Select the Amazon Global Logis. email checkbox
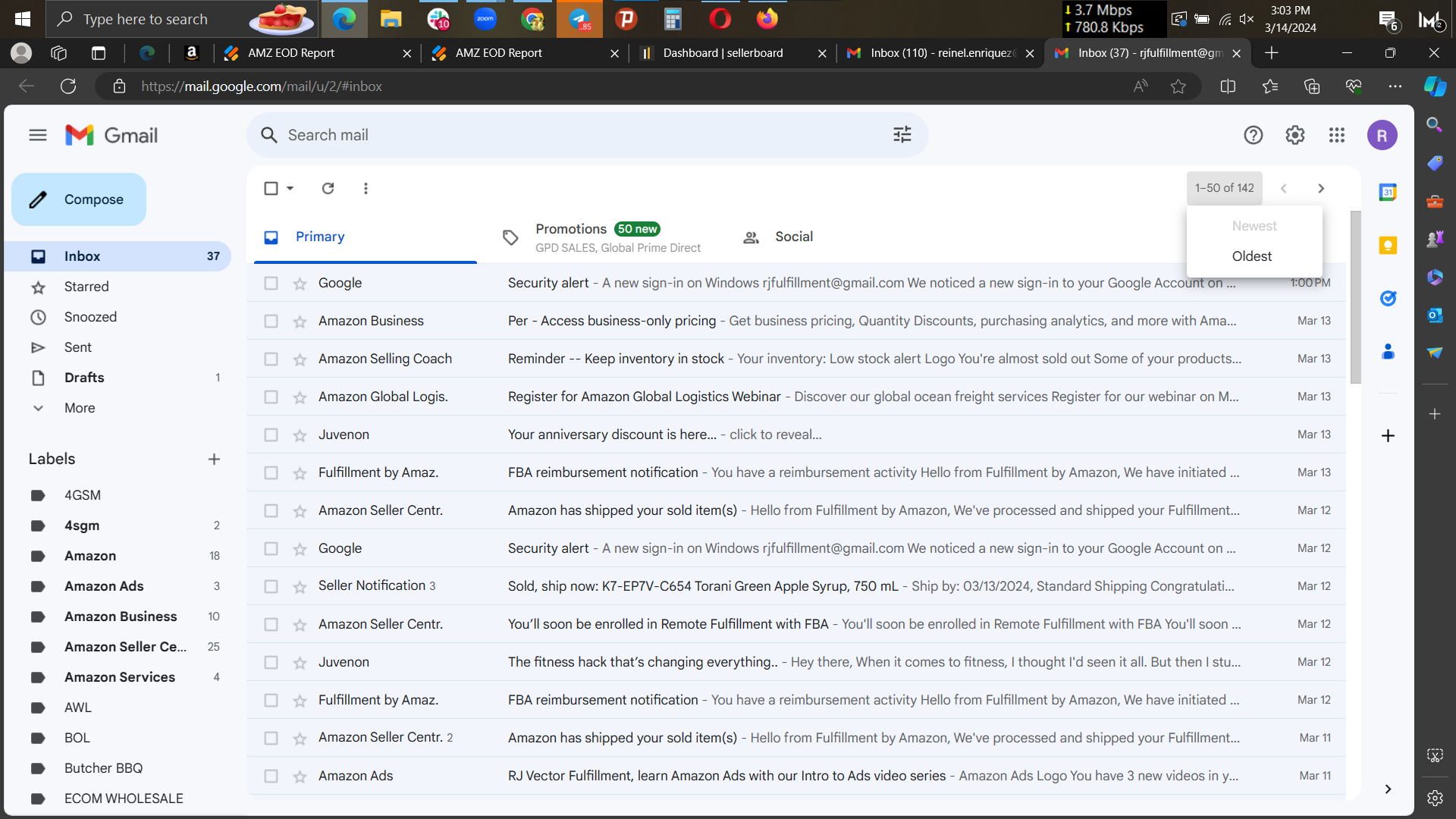The width and height of the screenshot is (1456, 819). 271,397
